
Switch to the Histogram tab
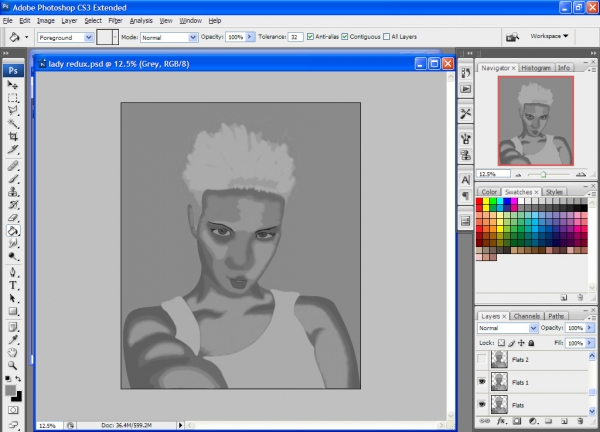(536, 68)
